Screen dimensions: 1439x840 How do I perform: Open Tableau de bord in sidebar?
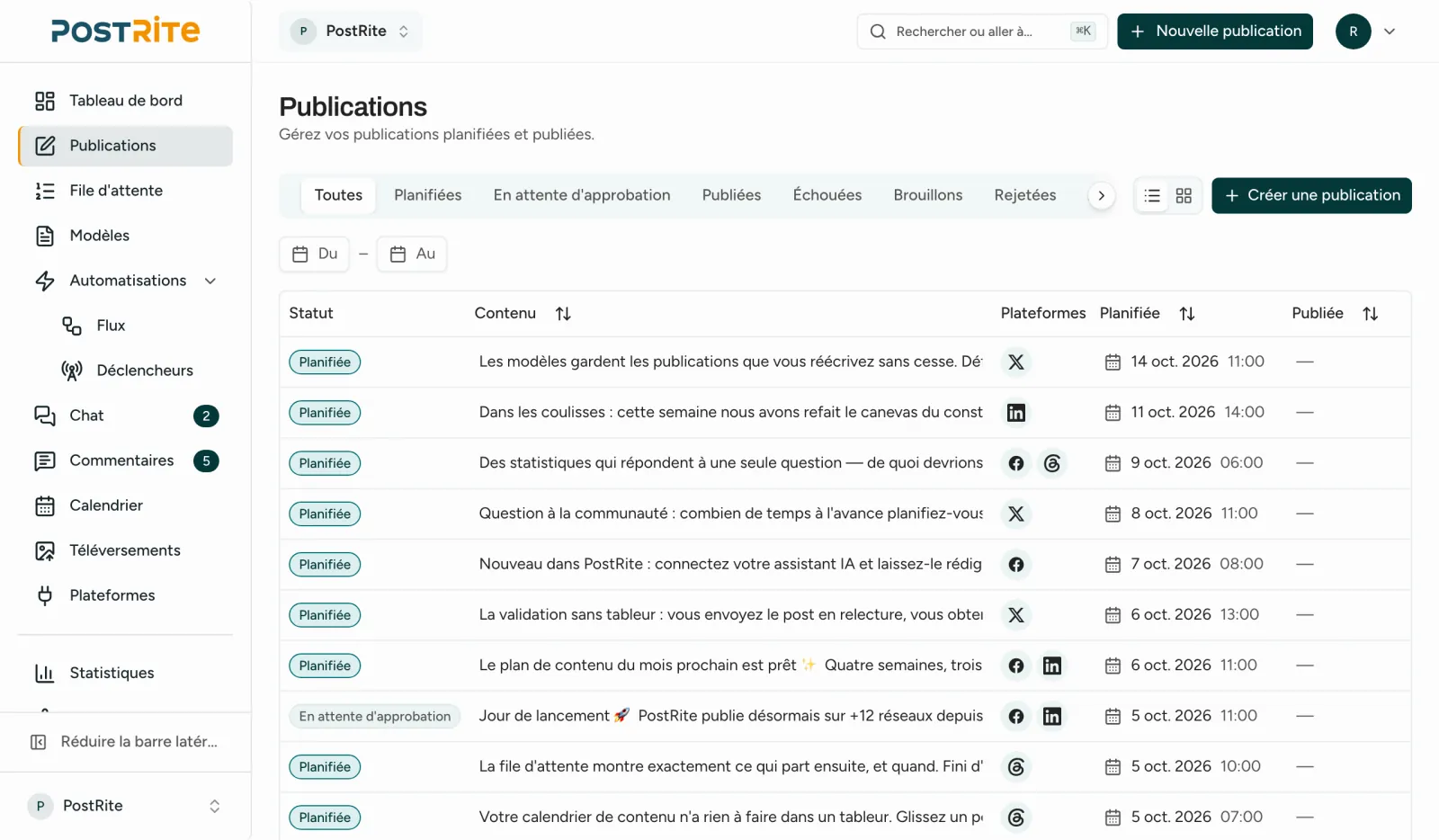125,101
